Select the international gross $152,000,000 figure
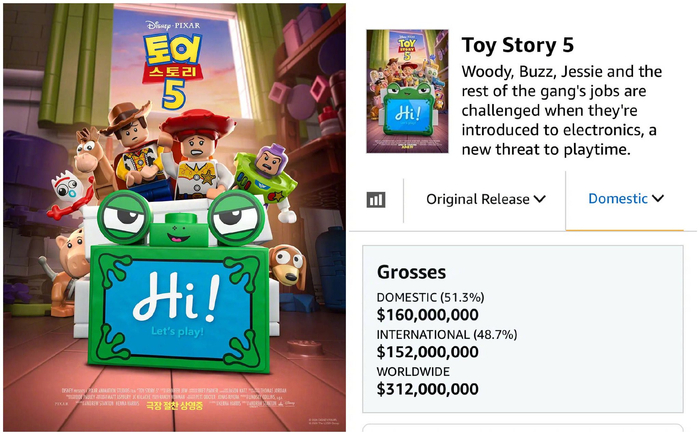Screen dimensions: 700x435 tap(428, 352)
